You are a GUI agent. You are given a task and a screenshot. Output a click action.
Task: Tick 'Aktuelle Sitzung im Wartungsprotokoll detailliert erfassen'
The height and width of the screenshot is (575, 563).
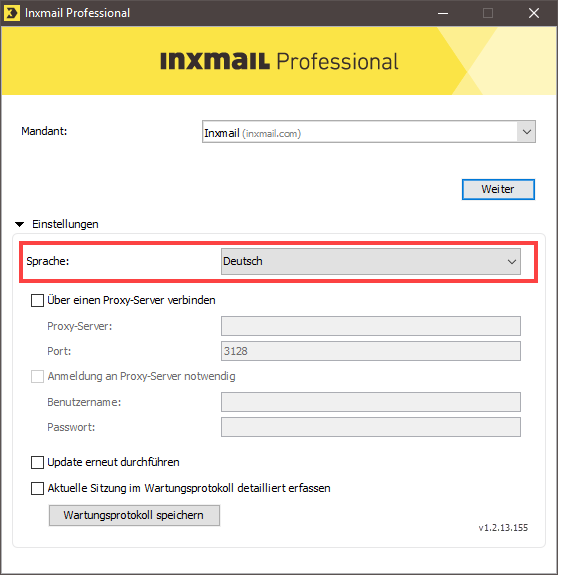(37, 488)
